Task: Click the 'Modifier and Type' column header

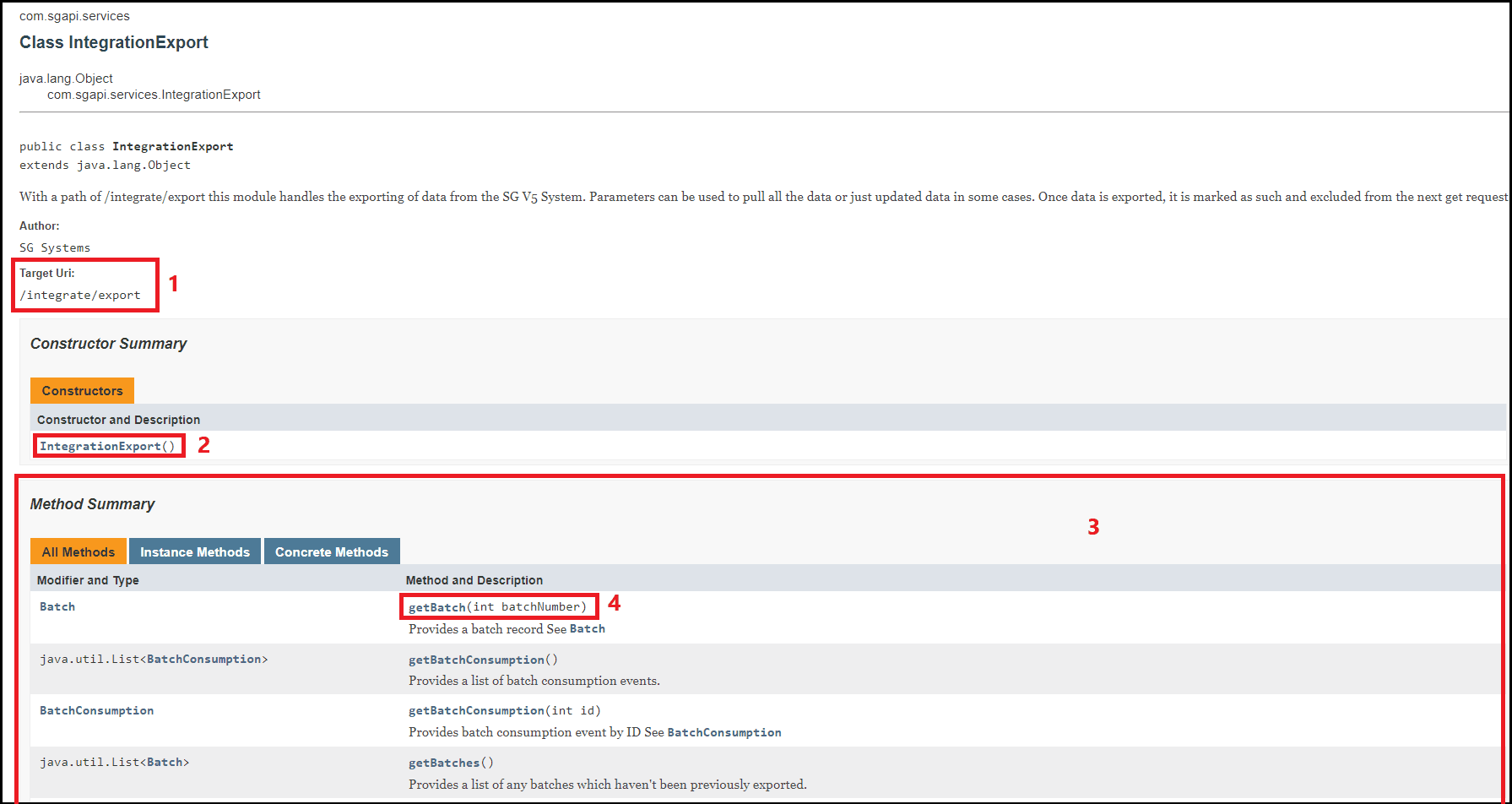Action: tap(88, 580)
